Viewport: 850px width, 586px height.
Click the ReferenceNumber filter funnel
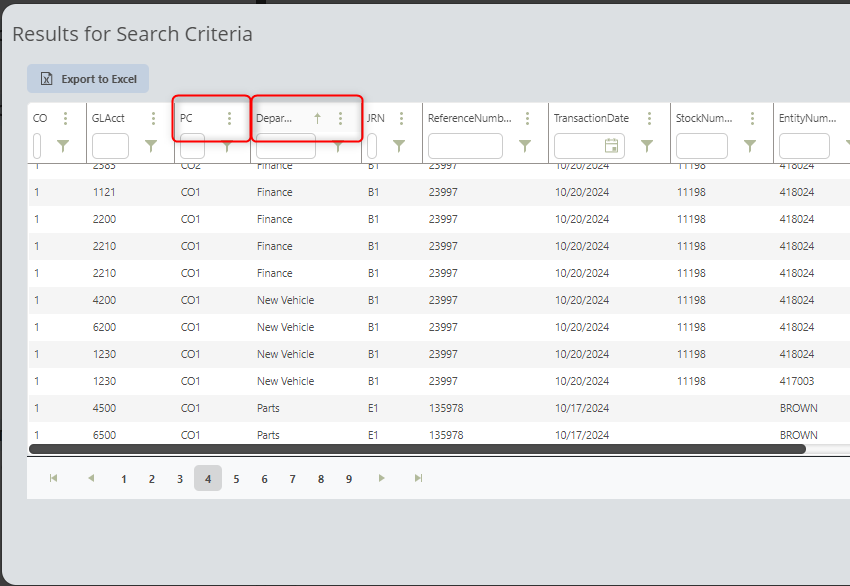(x=525, y=146)
